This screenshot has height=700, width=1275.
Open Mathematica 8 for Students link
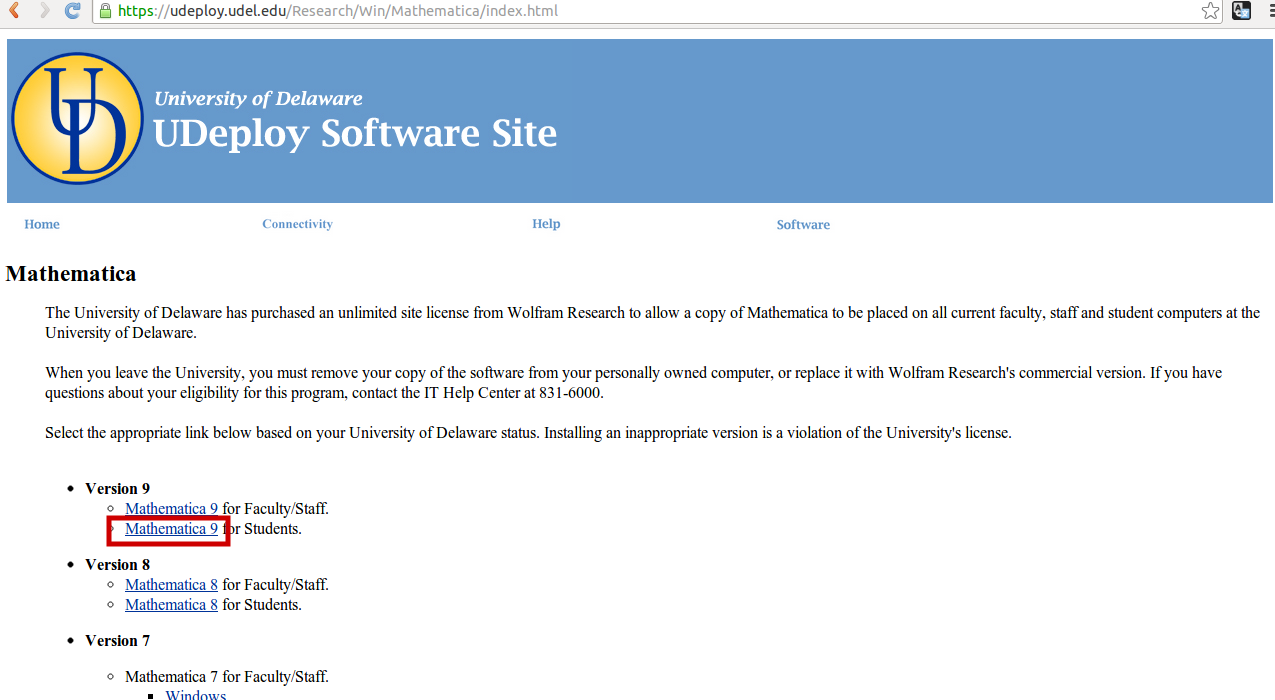click(x=171, y=605)
